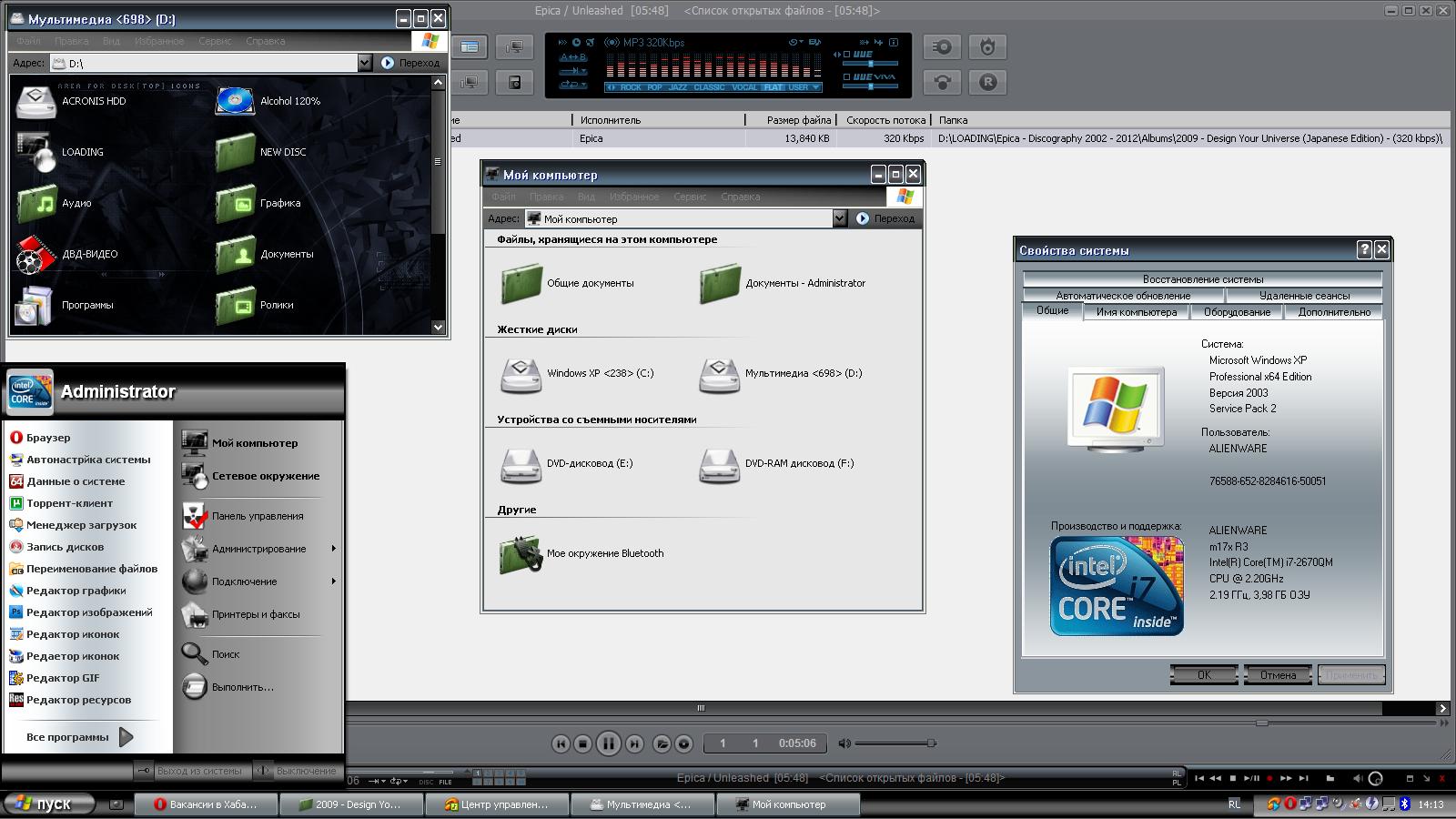
Task: Switch to Оборудование tab
Action: tap(1237, 312)
